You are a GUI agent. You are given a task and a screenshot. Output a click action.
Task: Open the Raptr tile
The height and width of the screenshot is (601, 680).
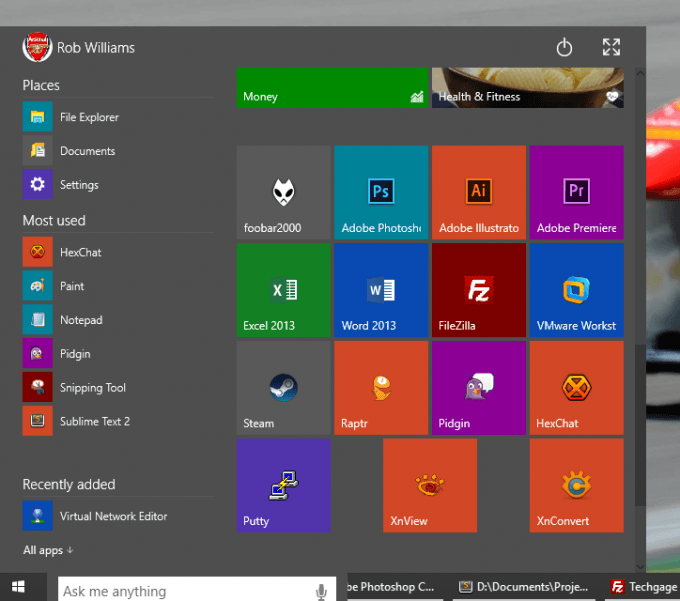pos(381,388)
